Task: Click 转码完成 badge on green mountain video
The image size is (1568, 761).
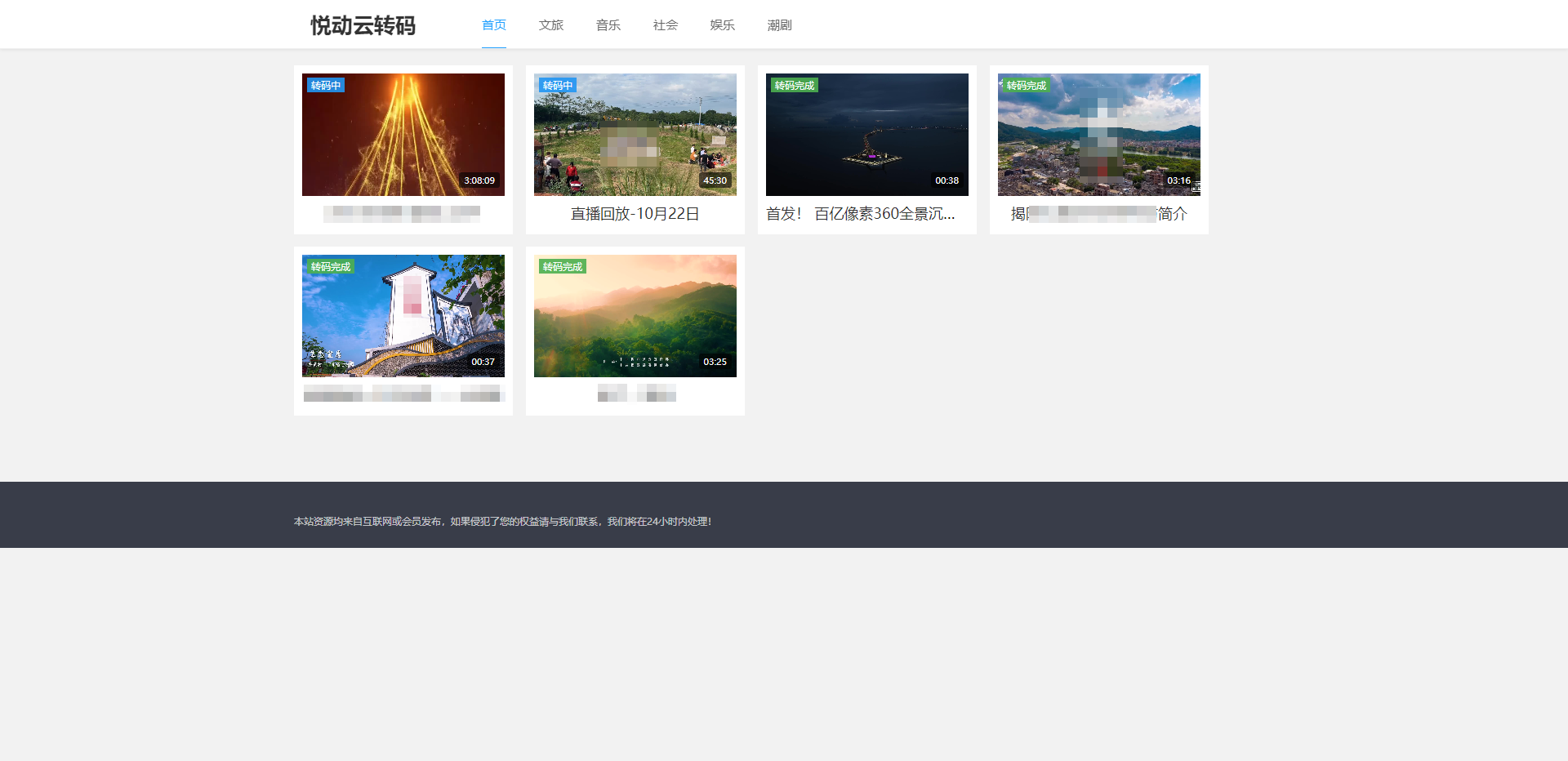Action: (562, 267)
